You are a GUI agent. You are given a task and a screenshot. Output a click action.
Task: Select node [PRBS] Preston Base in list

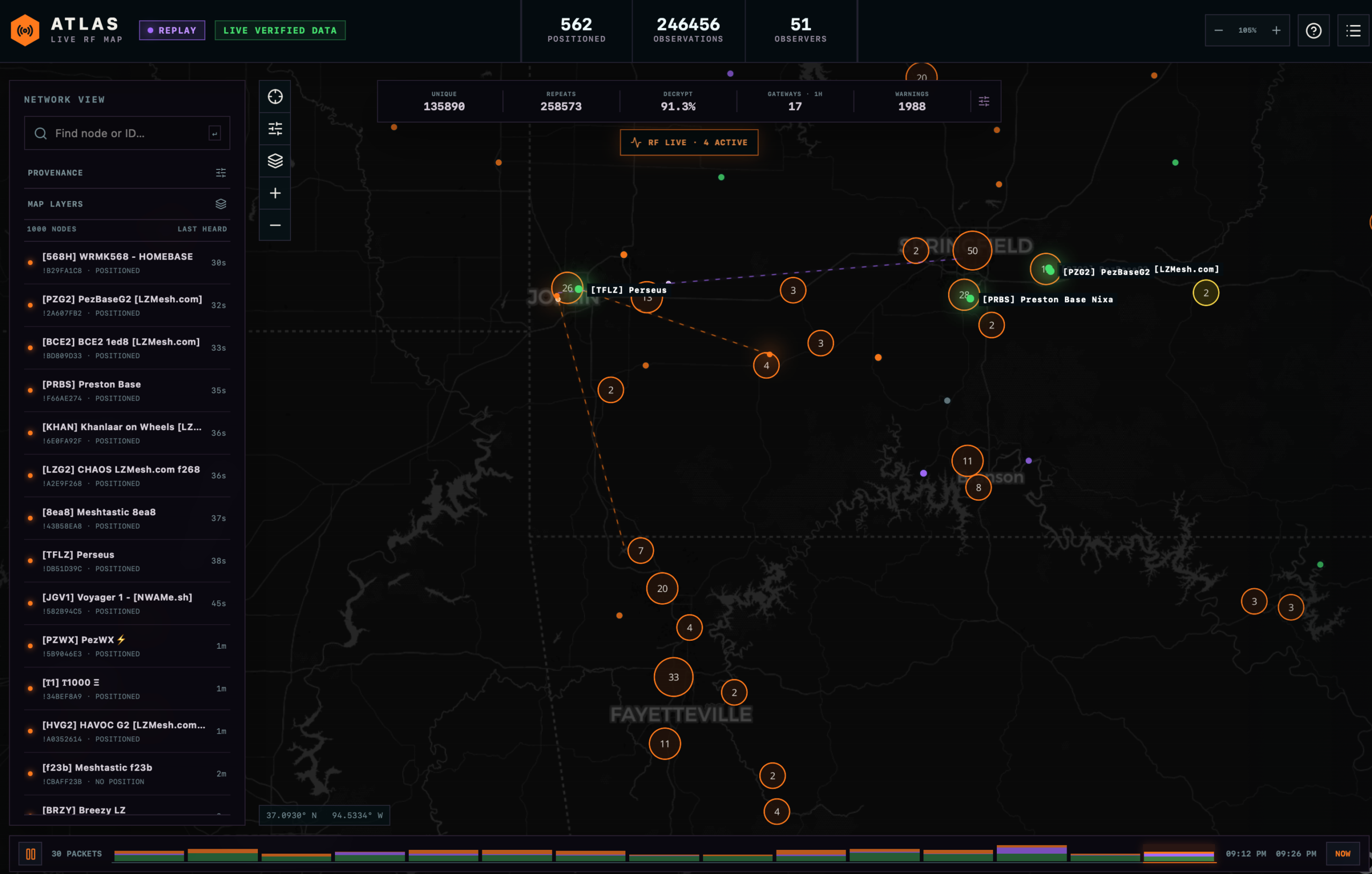tap(127, 390)
